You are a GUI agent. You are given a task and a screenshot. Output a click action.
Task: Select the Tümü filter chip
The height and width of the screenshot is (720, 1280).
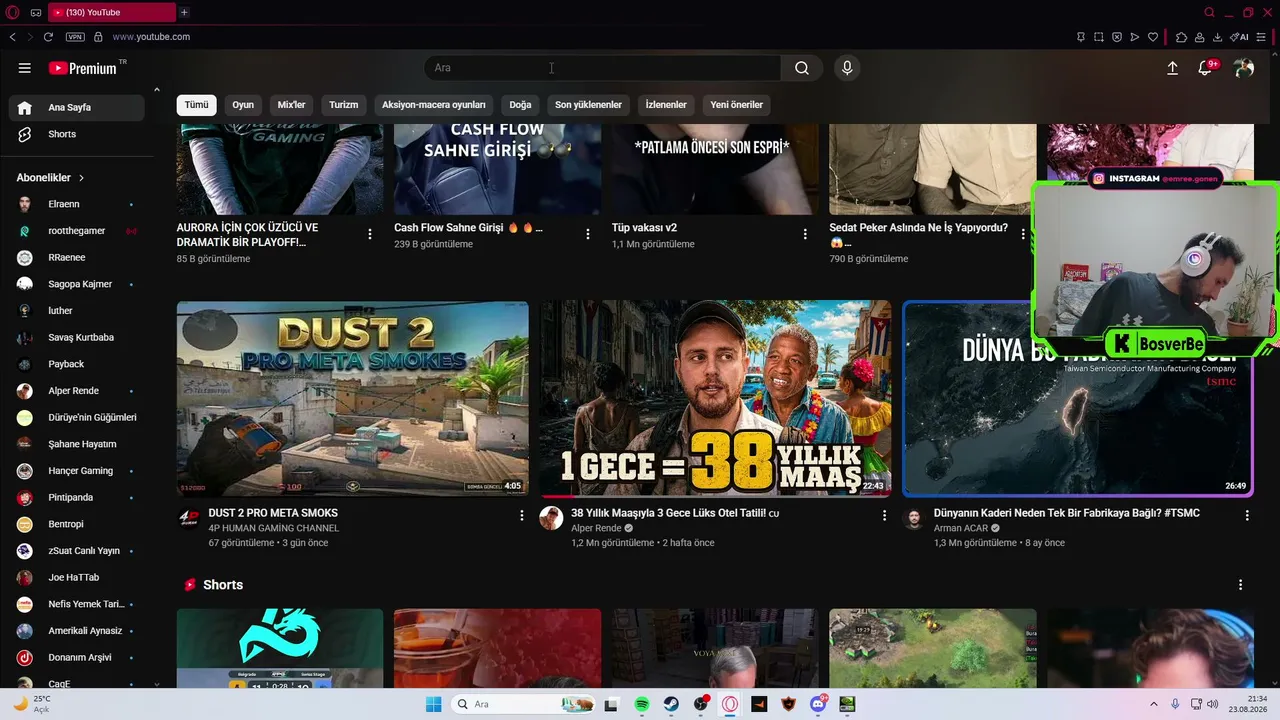point(196,105)
